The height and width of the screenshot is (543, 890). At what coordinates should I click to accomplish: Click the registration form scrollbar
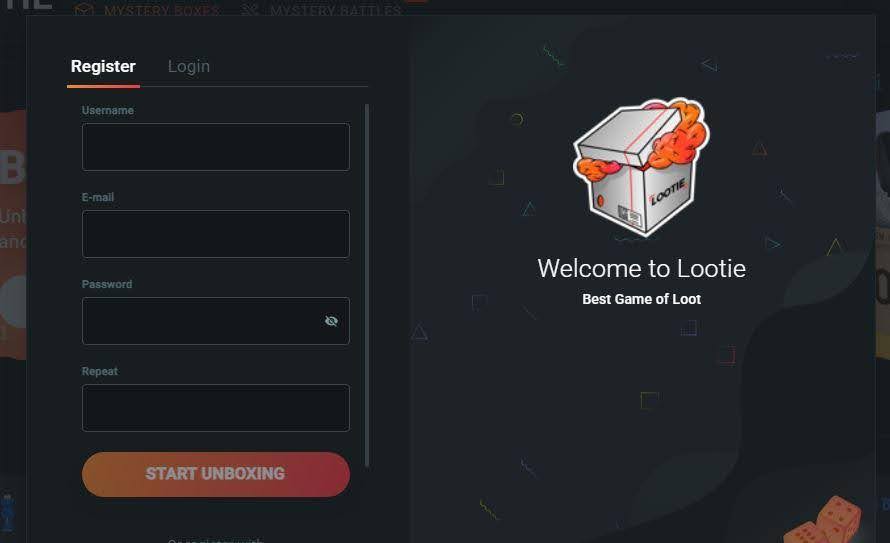[x=367, y=285]
